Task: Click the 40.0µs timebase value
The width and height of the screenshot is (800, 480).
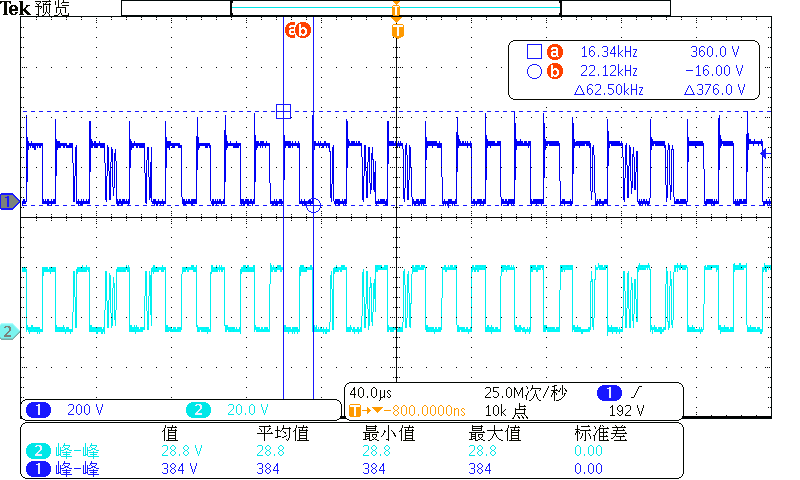Action: [370, 393]
